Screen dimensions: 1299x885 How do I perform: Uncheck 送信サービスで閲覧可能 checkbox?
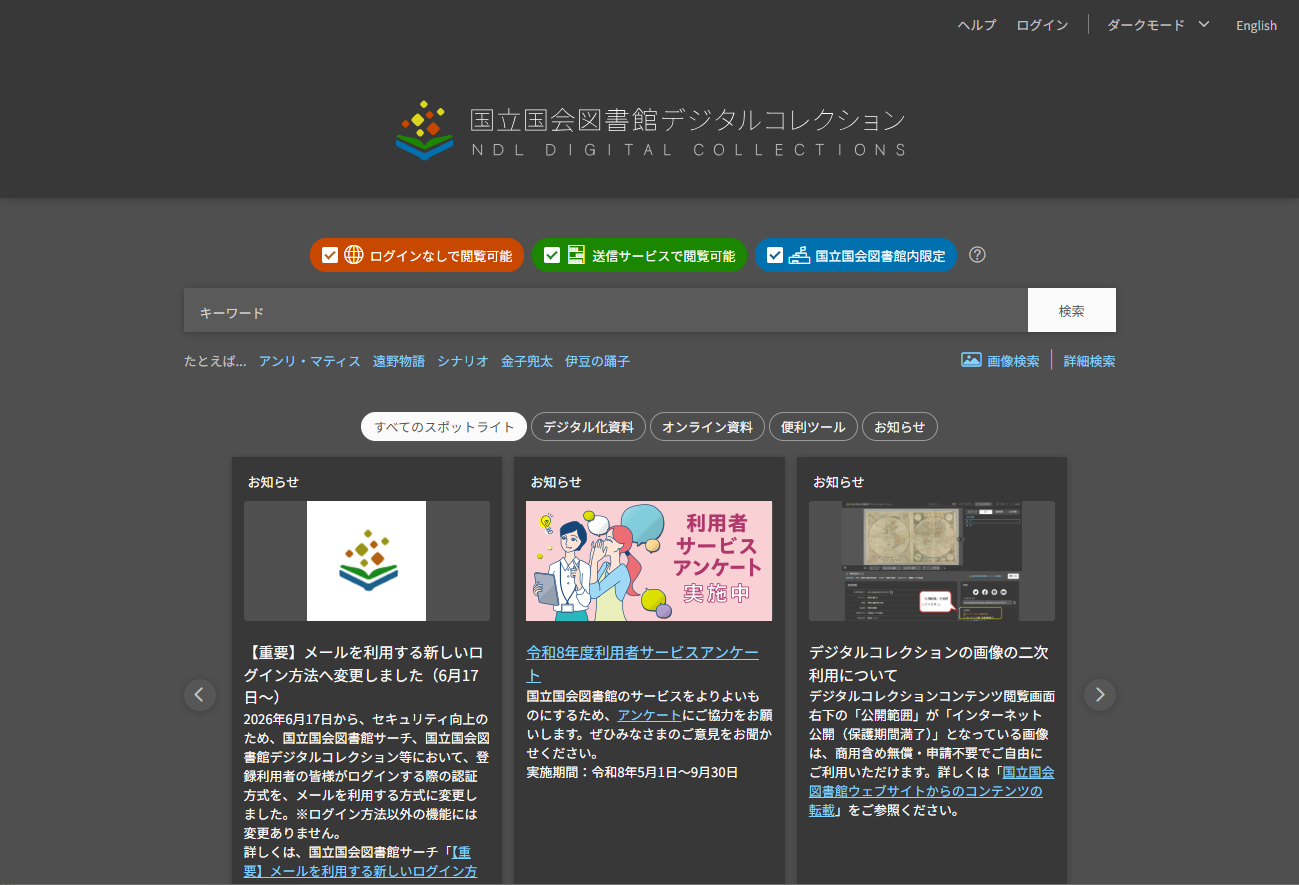(x=552, y=255)
